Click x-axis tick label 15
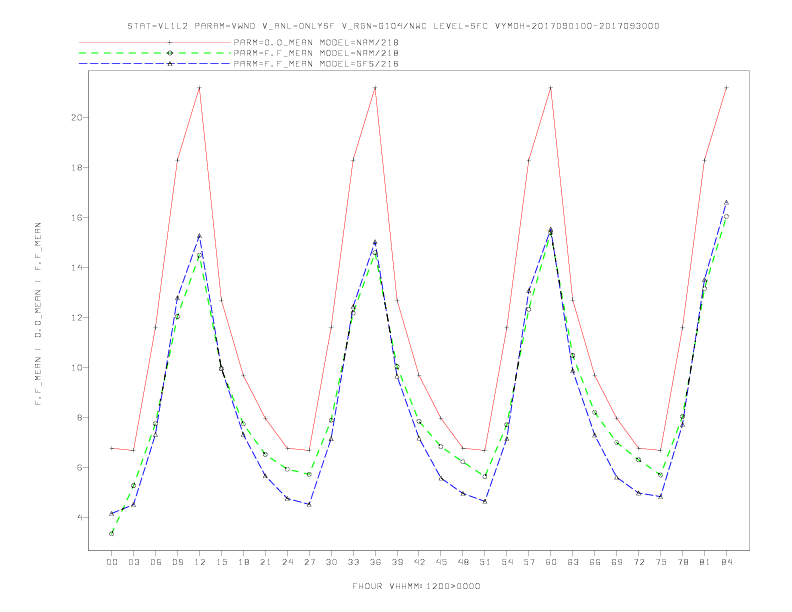792x612 pixels. (221, 562)
